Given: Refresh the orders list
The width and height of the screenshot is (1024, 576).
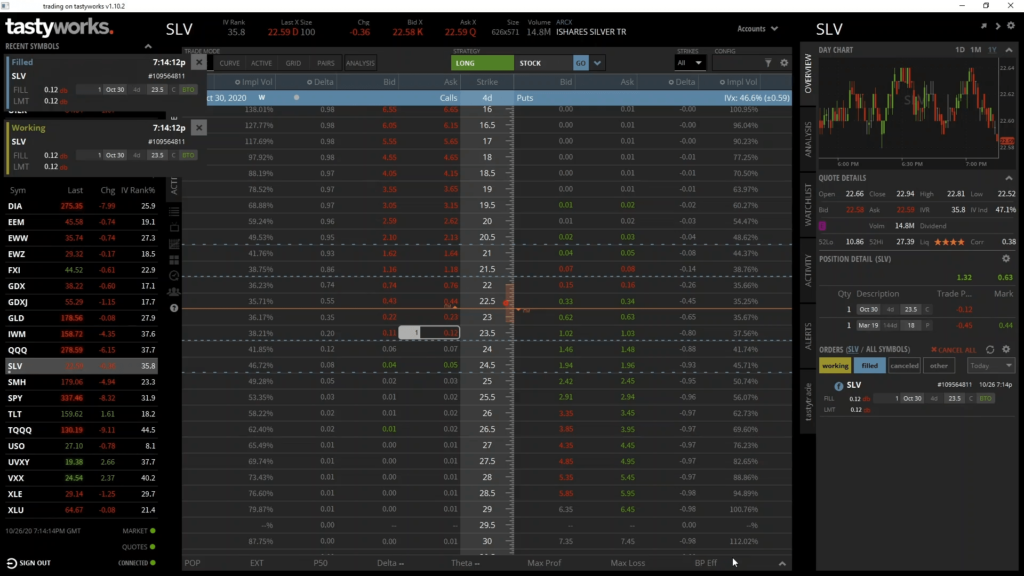Looking at the screenshot, I should (x=990, y=349).
